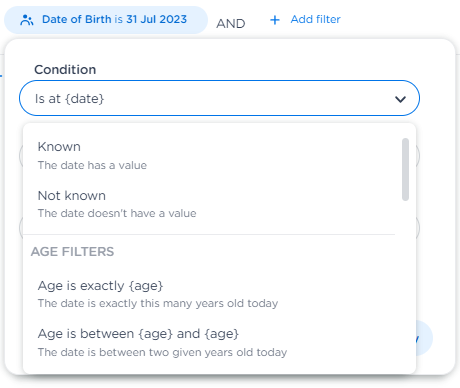The height and width of the screenshot is (388, 460).
Task: Click the AND operator label
Action: (x=231, y=24)
